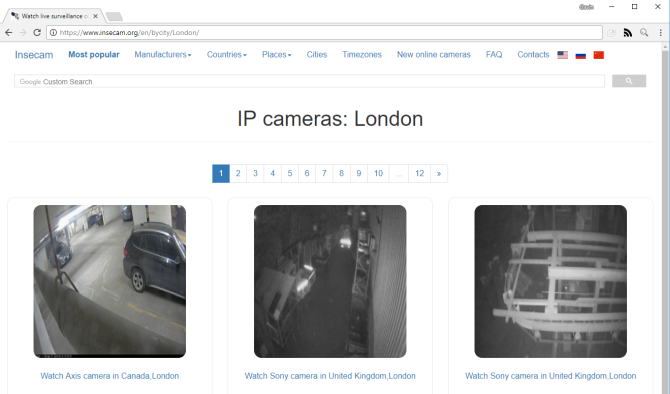Open the Most popular menu item
670x394 pixels.
point(94,55)
